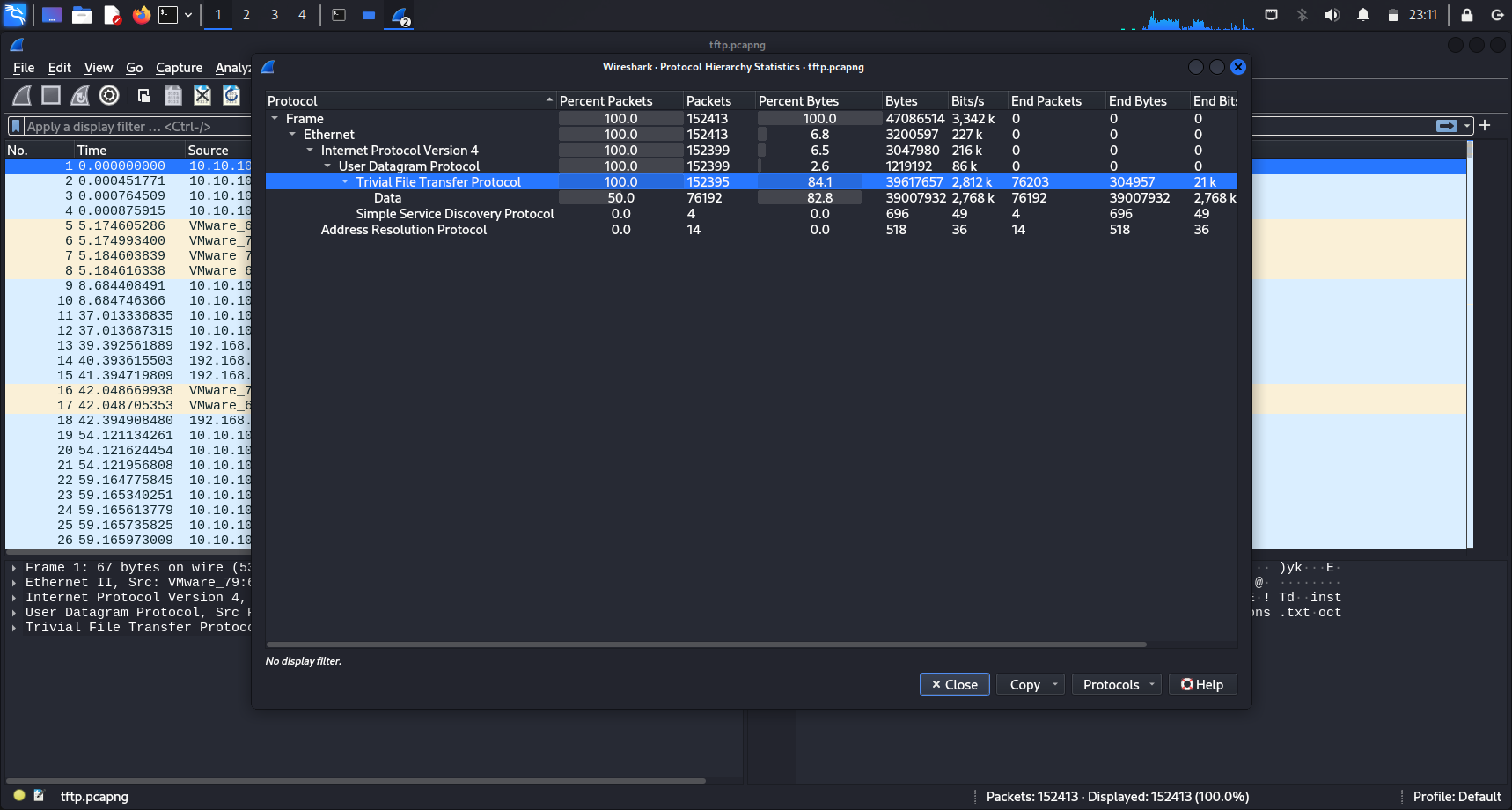Image resolution: width=1512 pixels, height=810 pixels.
Task: Open the View menu
Action: coord(99,68)
